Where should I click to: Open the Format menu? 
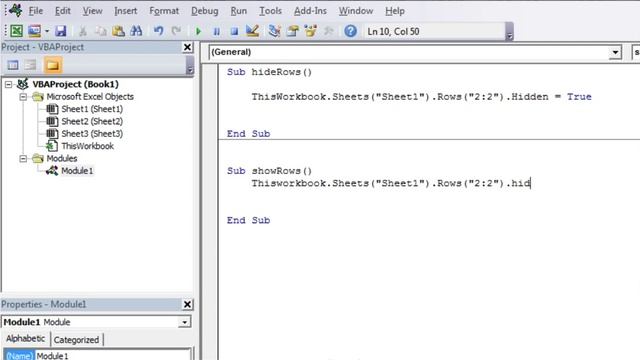tap(164, 11)
